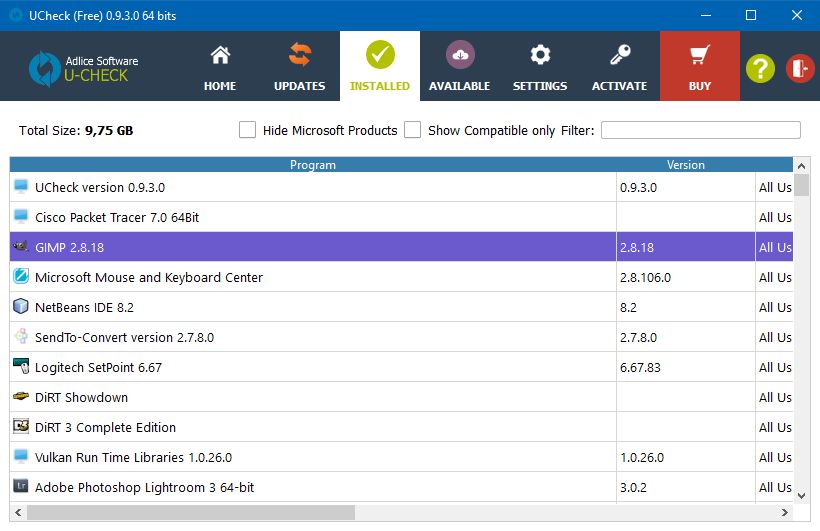Select the 'GIMP 2.8.18' program name
This screenshot has width=820, height=531.
click(70, 247)
